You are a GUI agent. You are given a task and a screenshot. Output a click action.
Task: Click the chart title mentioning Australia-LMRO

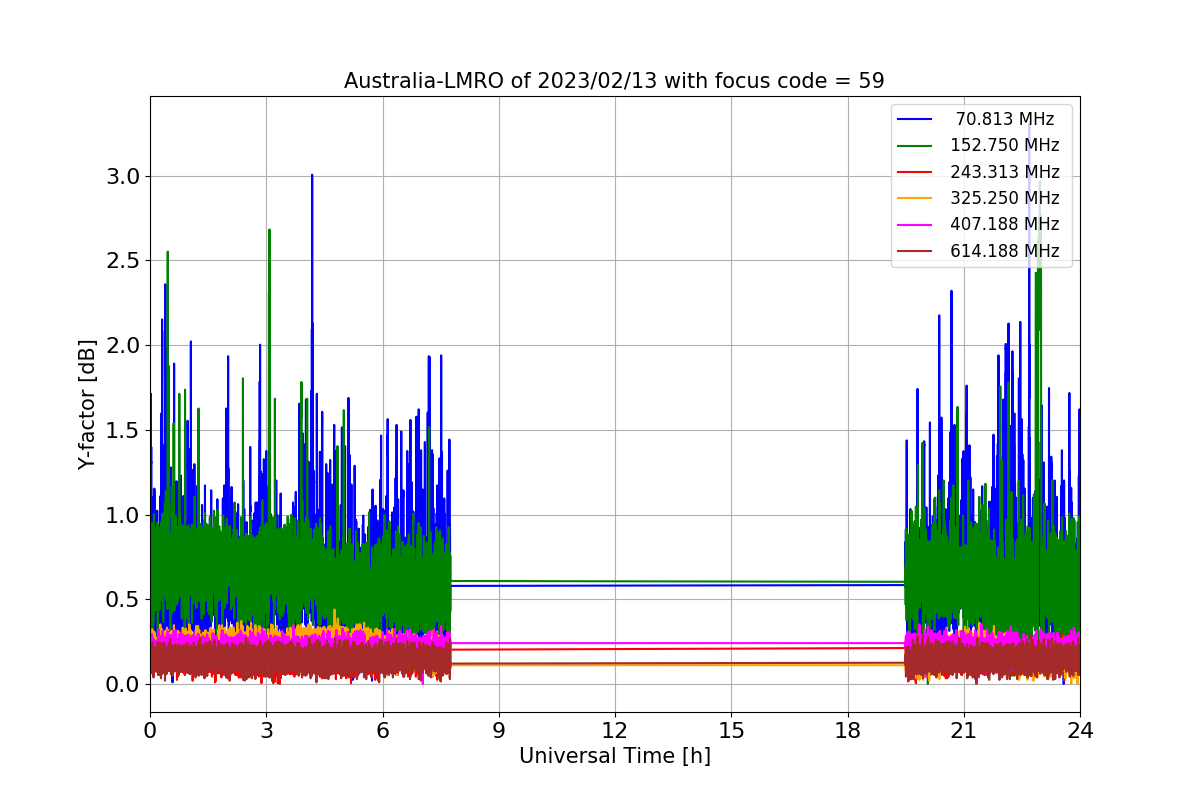pos(614,81)
